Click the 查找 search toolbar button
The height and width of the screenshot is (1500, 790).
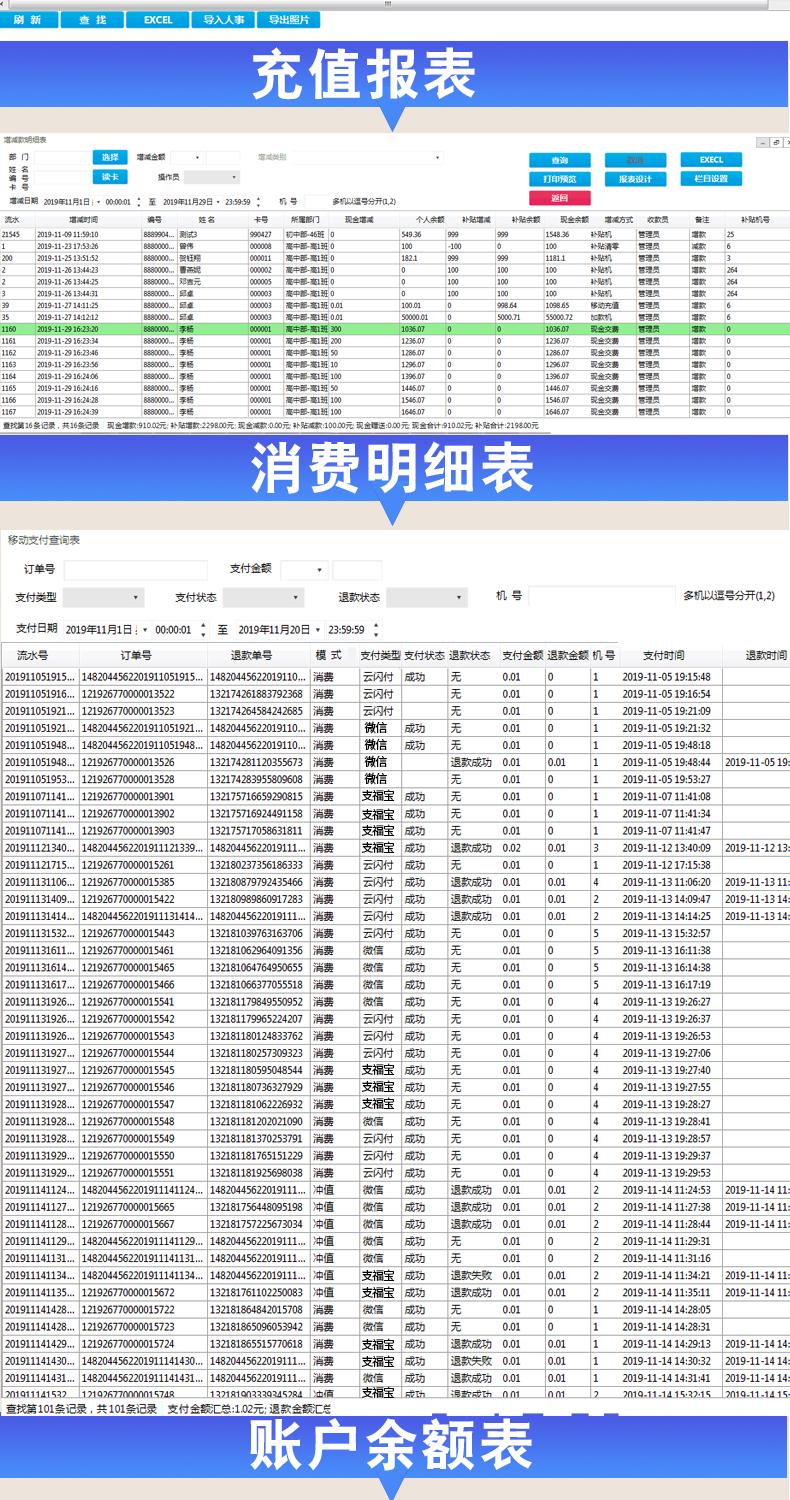coord(93,20)
